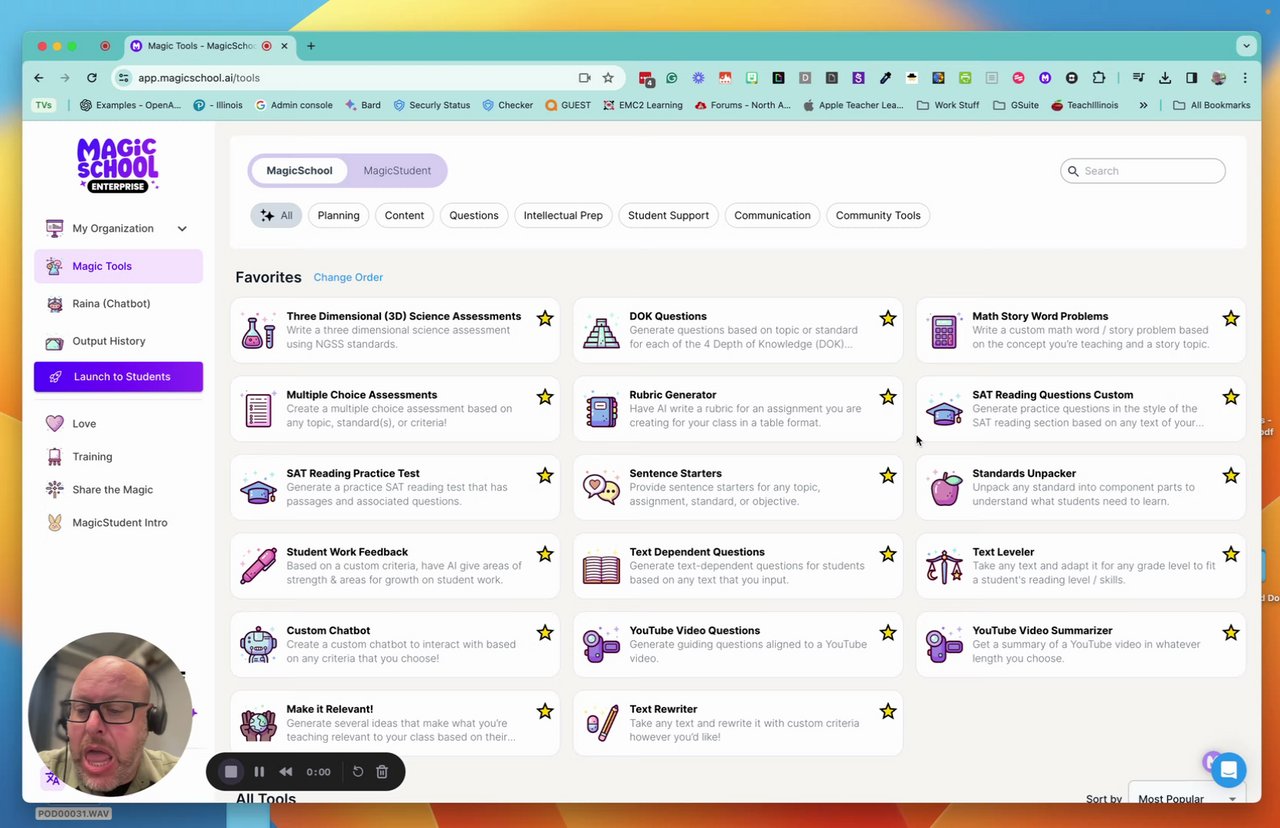Open Make it Relevant globe icon
1280x828 pixels.
coord(258,723)
